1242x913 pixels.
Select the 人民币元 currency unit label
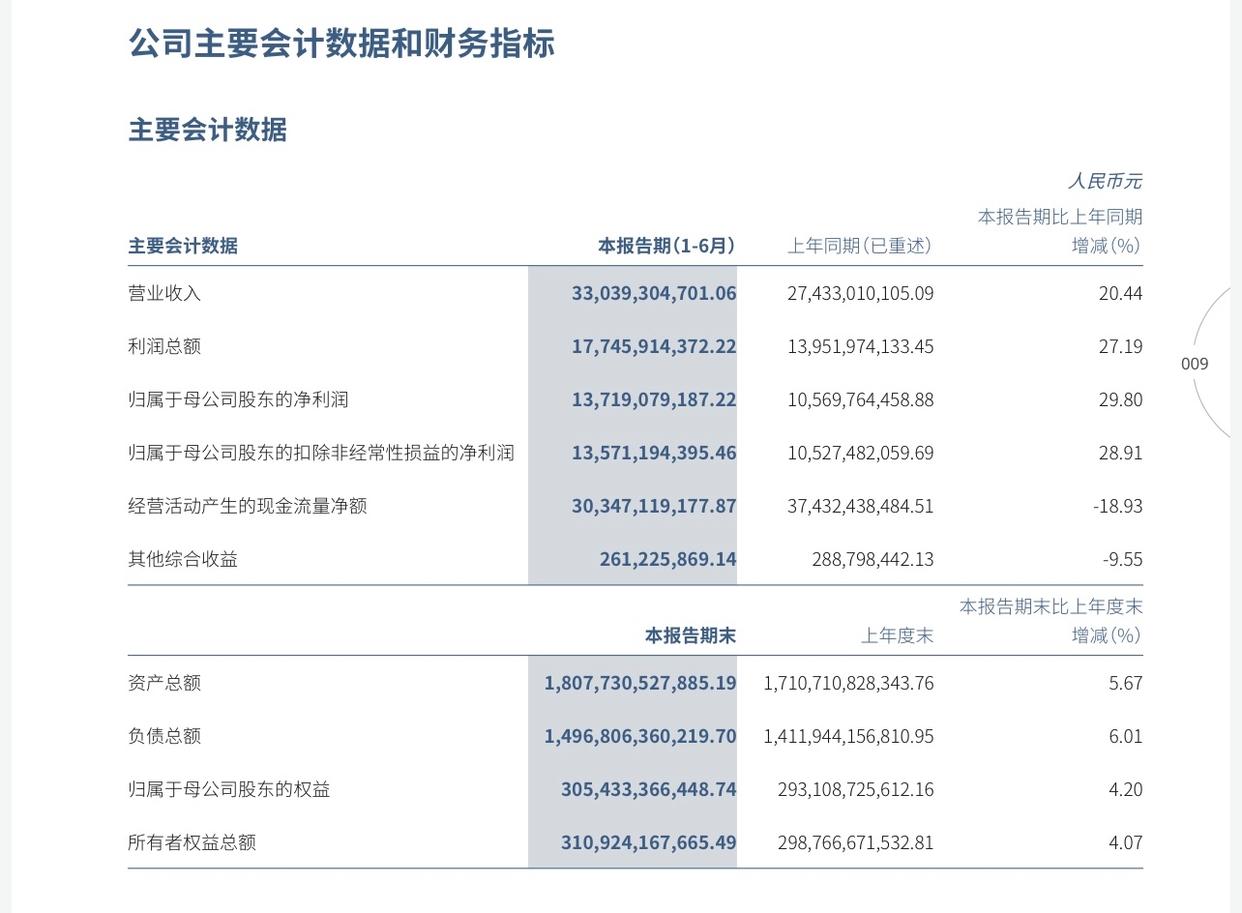[x=1104, y=181]
